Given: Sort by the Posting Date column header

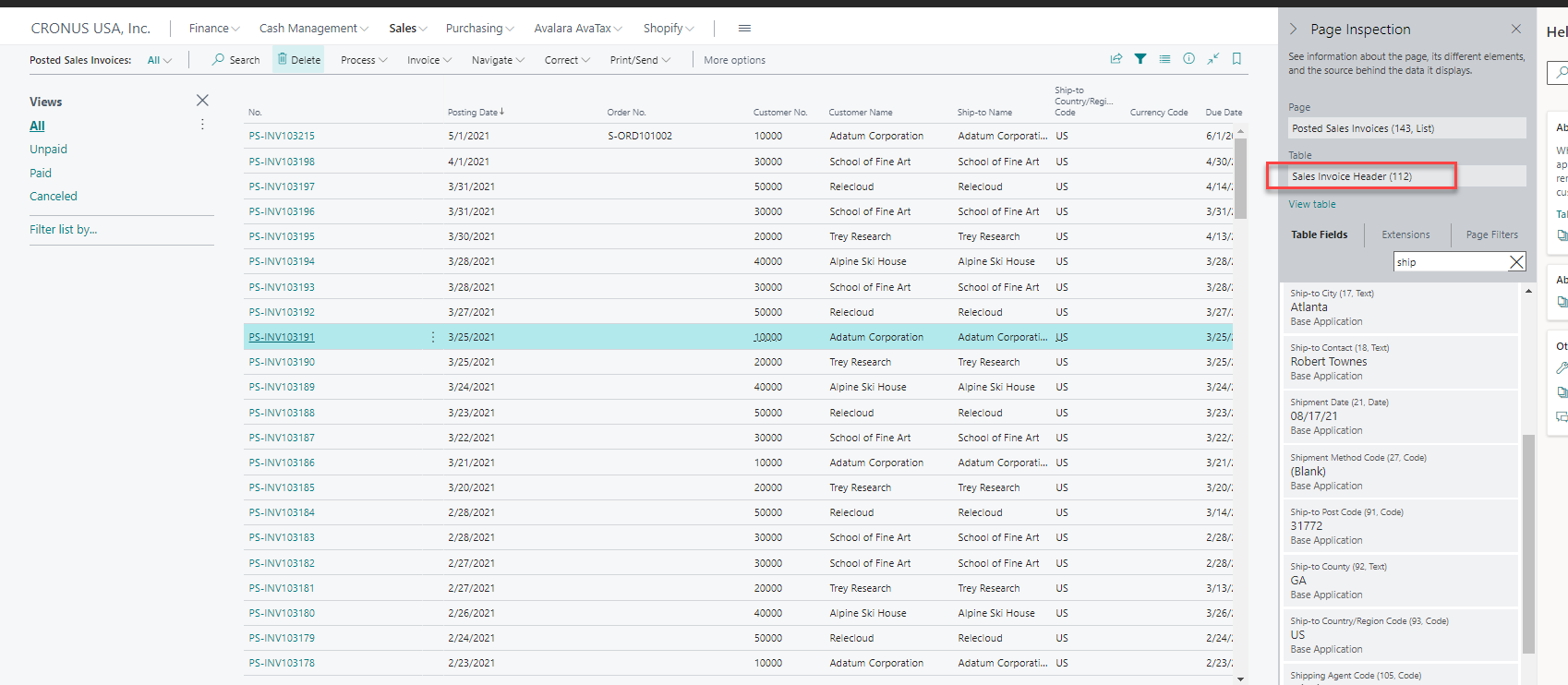Looking at the screenshot, I should coord(473,113).
